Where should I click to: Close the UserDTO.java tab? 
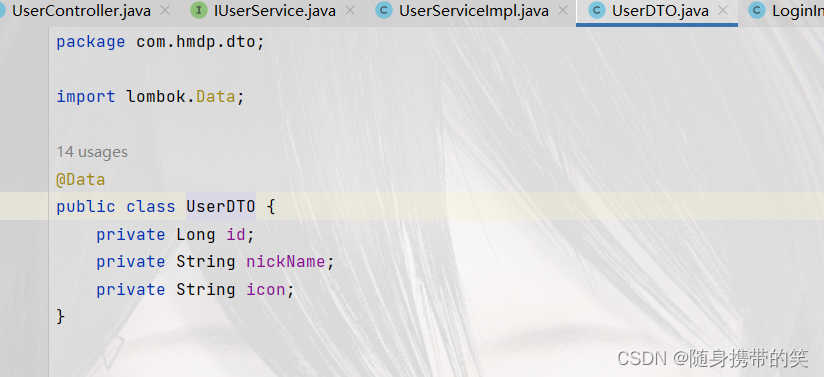[x=723, y=10]
